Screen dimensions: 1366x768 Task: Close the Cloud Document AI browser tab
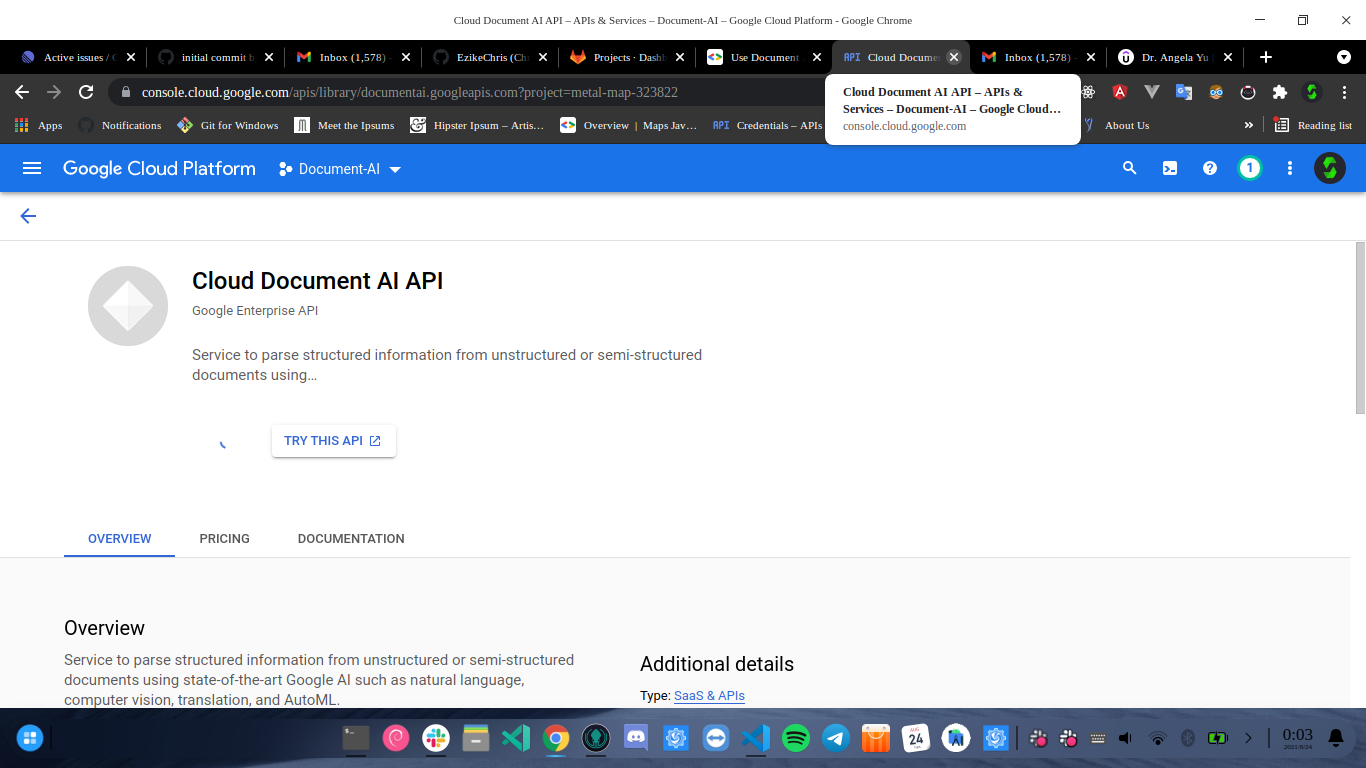[954, 57]
